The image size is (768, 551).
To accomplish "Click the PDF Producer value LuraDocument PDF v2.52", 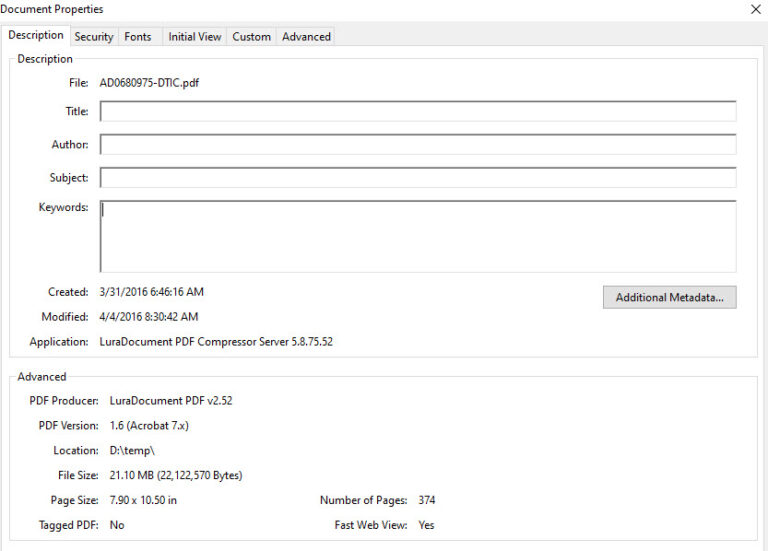I will point(171,401).
